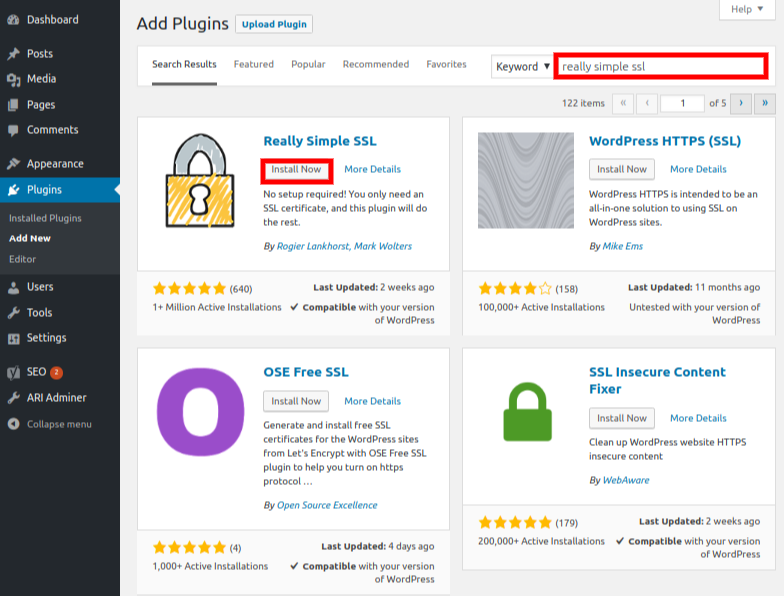Click the Upload Plugin button

point(274,24)
